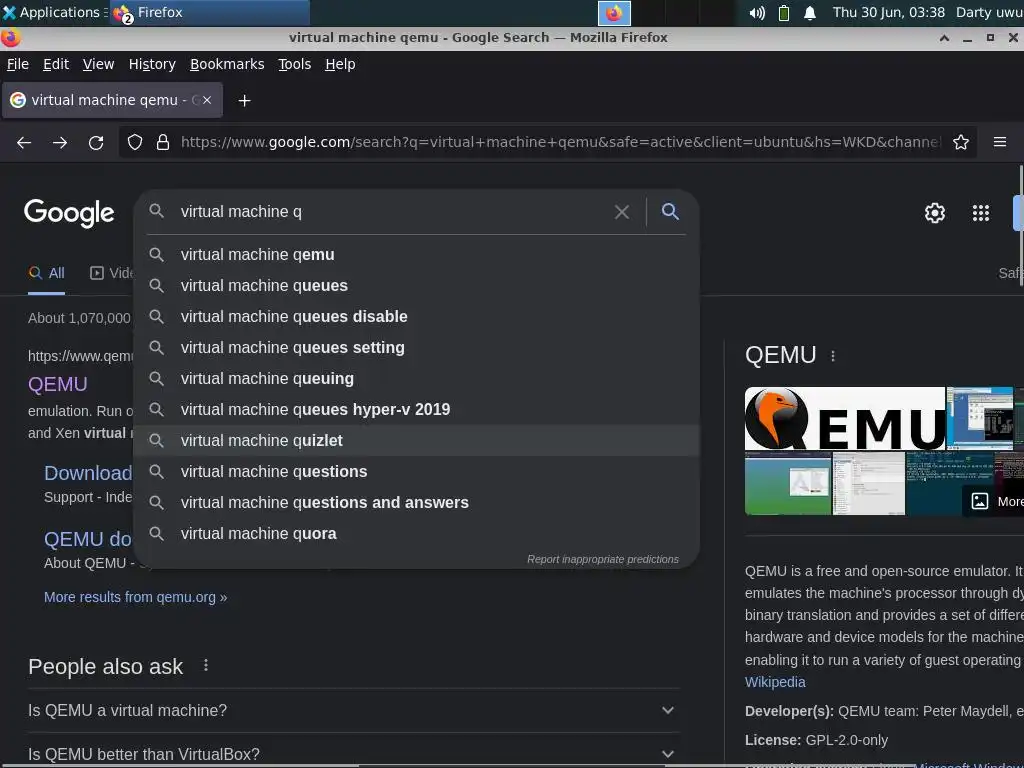The image size is (1024, 768).
Task: Go back to the previous page
Action: click(x=24, y=142)
